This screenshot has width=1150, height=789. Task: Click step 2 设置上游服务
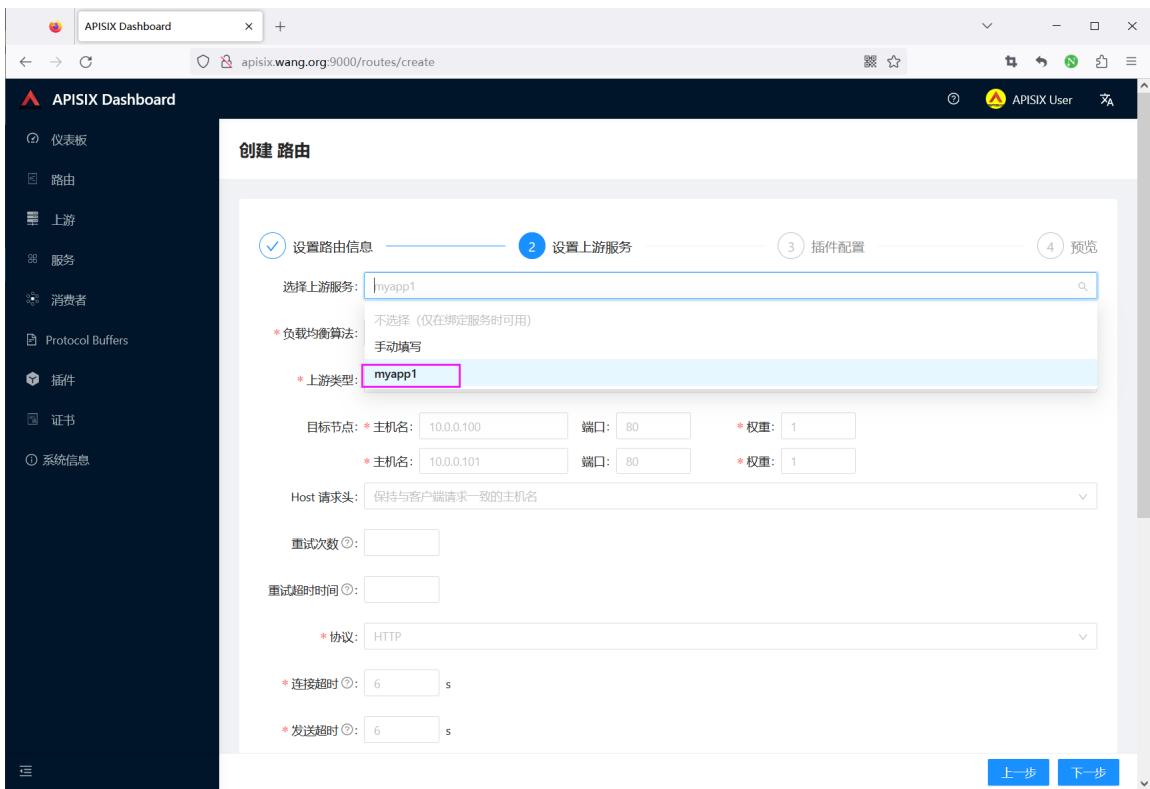(x=575, y=246)
